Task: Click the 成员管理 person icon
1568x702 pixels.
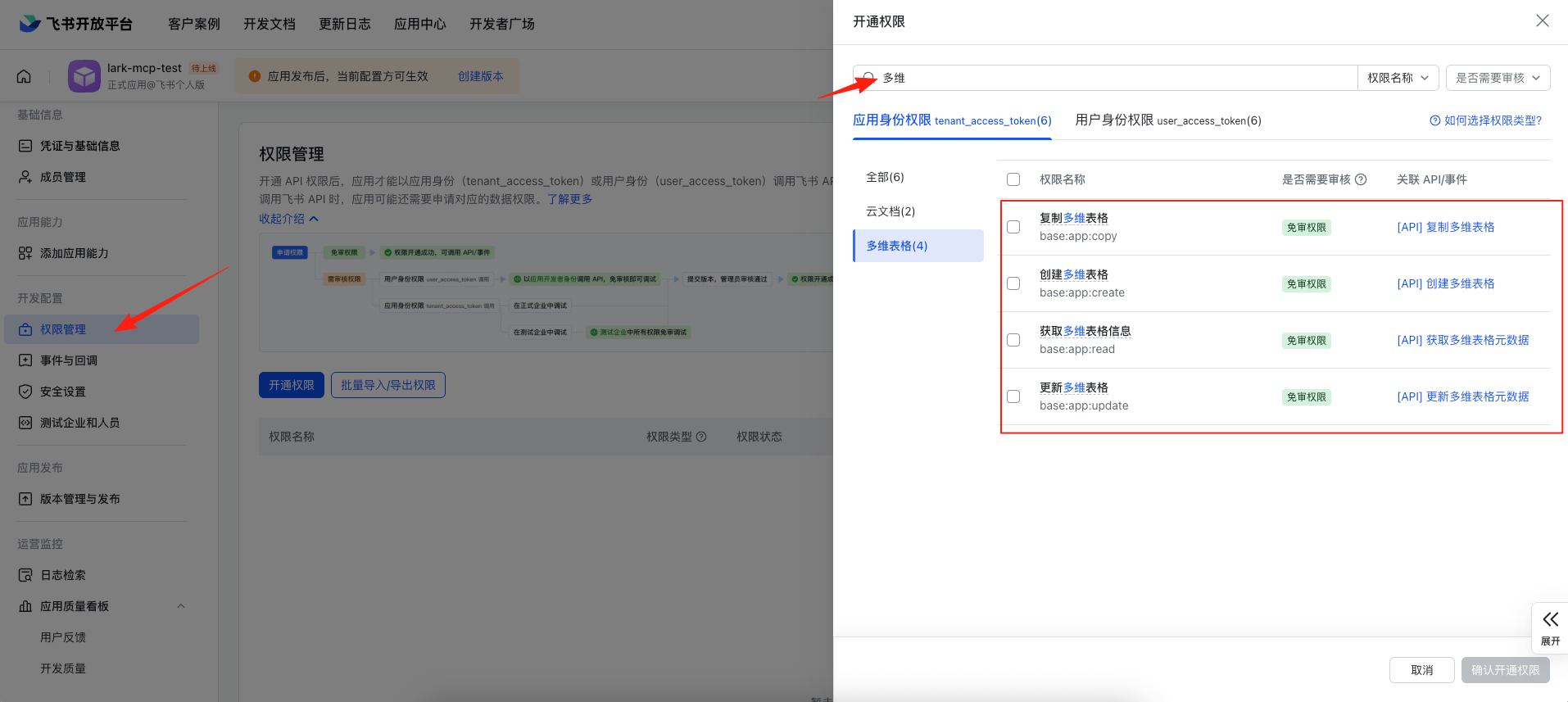Action: point(25,177)
